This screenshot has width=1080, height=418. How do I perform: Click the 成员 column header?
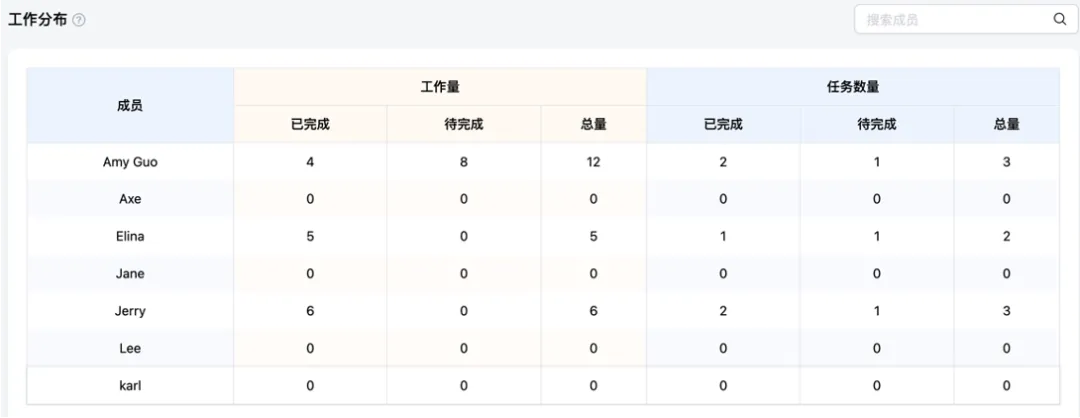click(130, 105)
